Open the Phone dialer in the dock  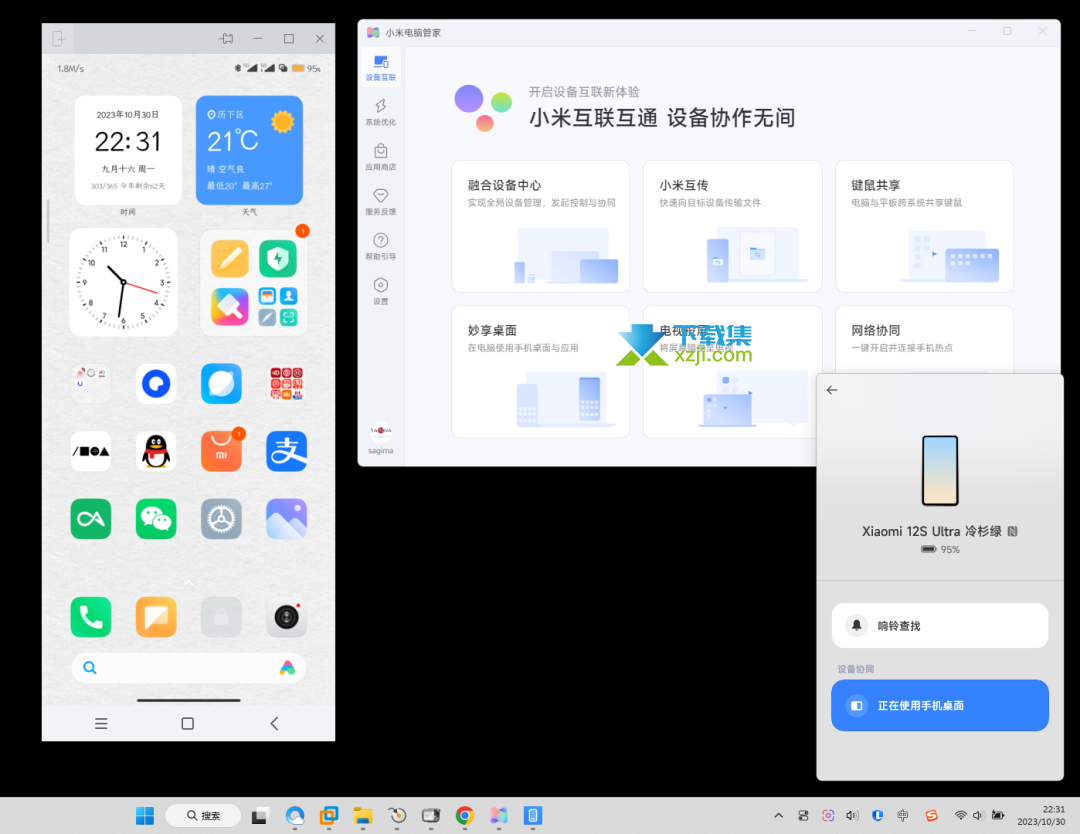[x=91, y=616]
